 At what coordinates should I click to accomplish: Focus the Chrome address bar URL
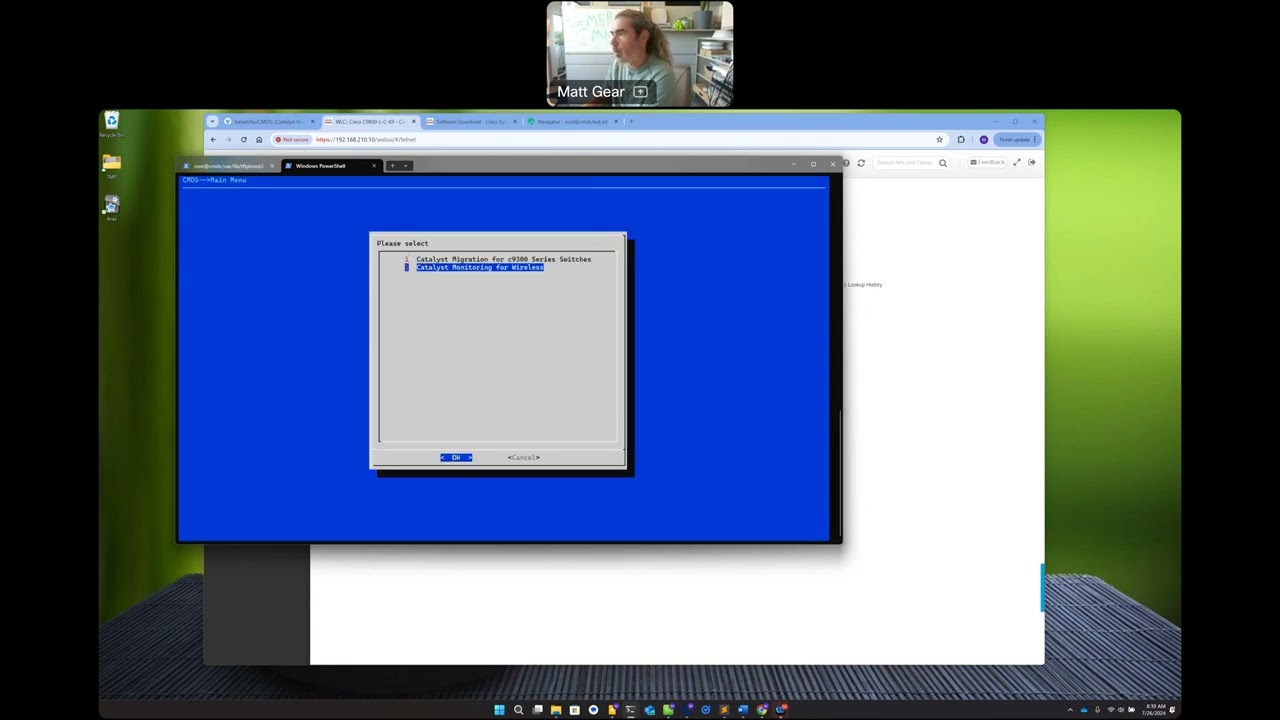click(x=366, y=140)
